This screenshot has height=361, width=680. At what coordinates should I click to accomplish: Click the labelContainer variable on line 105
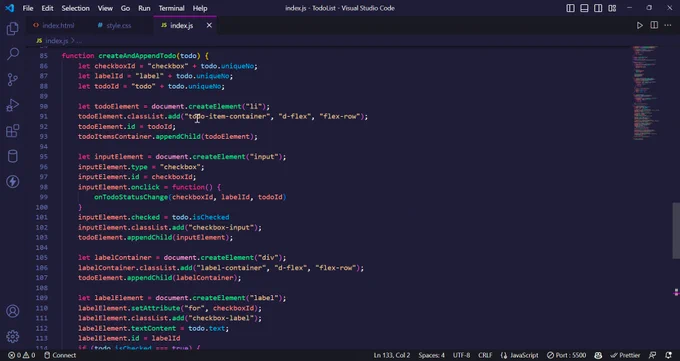point(123,258)
